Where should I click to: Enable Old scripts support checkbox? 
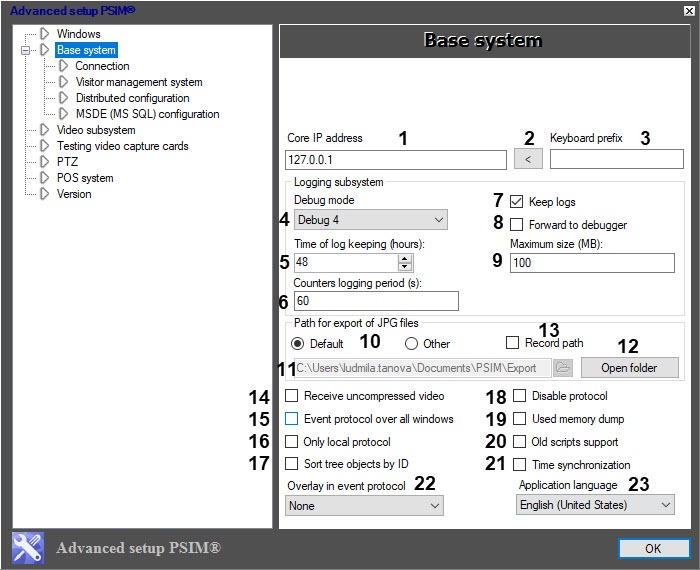tap(519, 441)
